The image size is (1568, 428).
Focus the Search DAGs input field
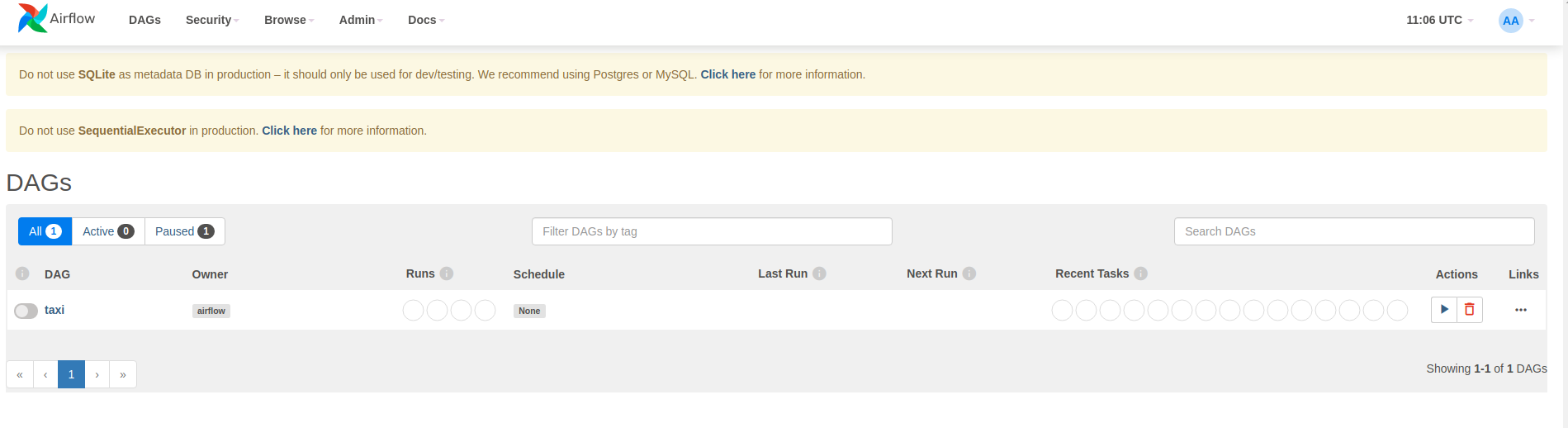point(1353,231)
